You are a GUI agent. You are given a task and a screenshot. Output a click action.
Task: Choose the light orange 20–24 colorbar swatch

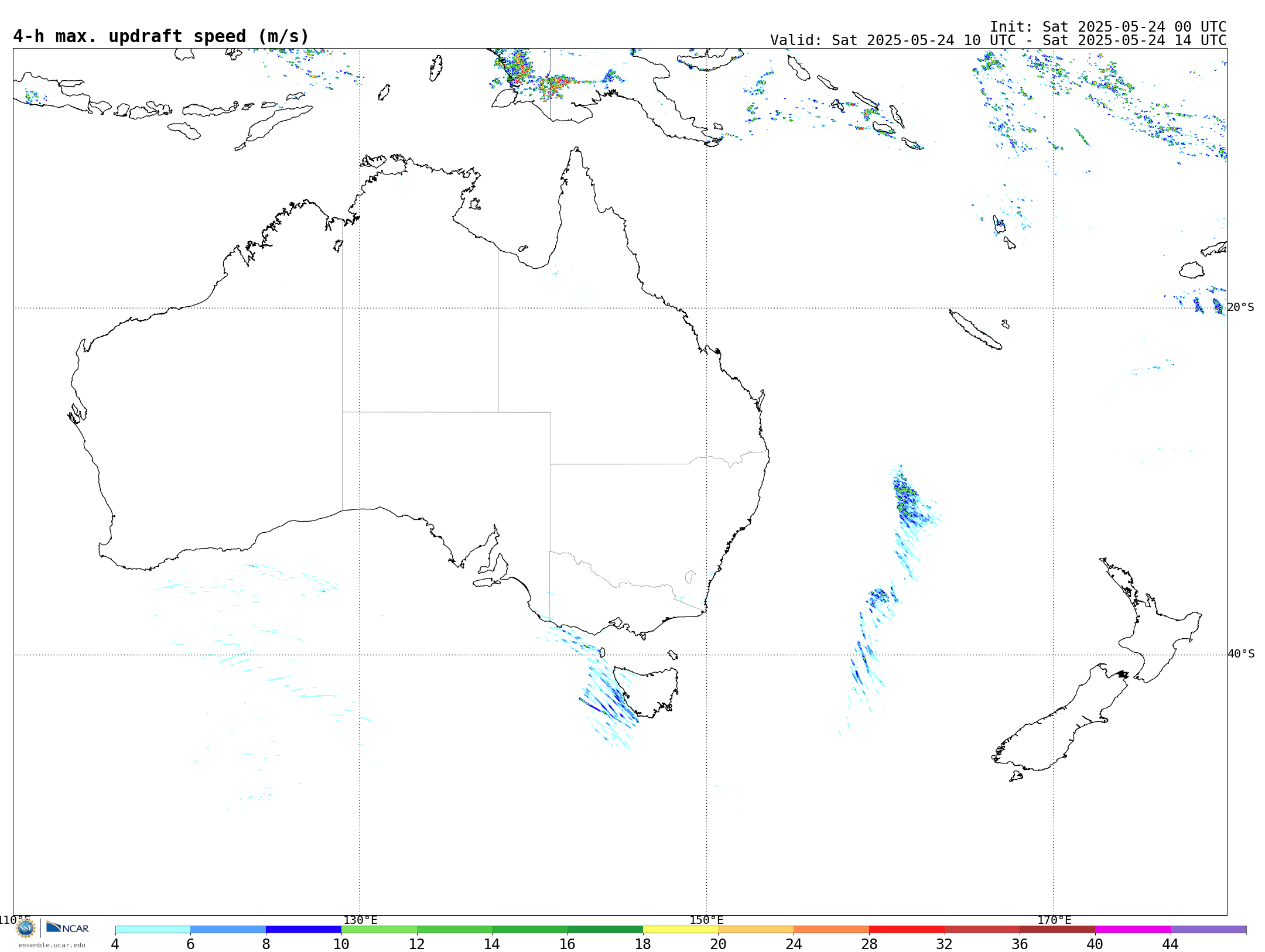tap(756, 930)
